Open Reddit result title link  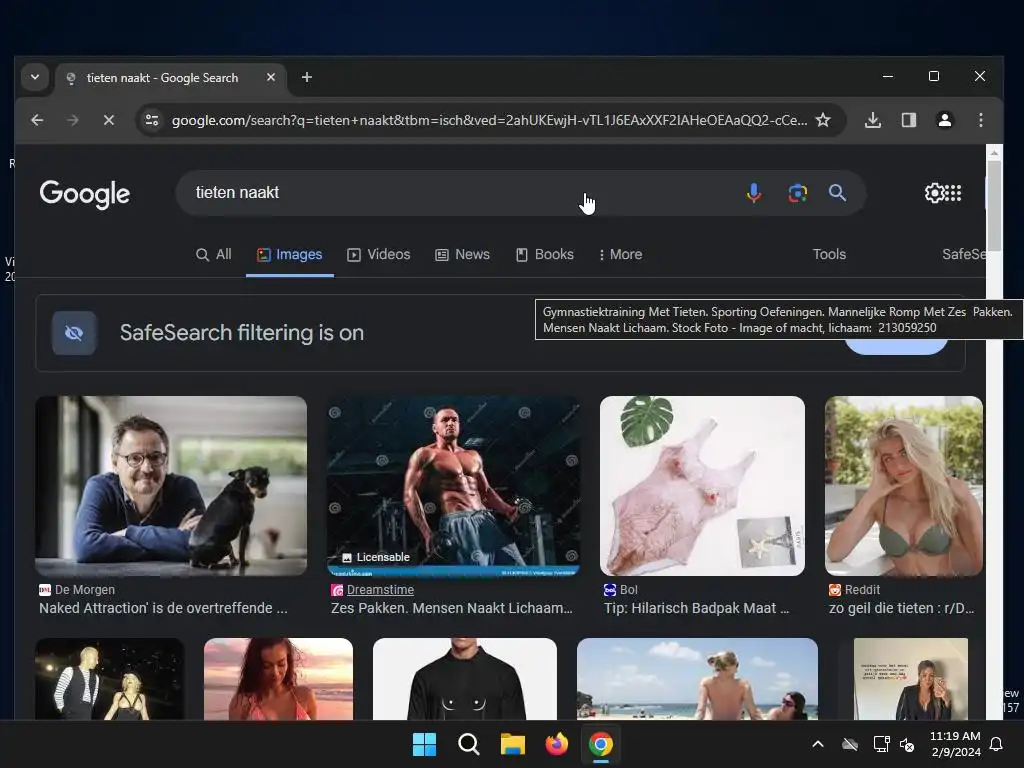901,608
